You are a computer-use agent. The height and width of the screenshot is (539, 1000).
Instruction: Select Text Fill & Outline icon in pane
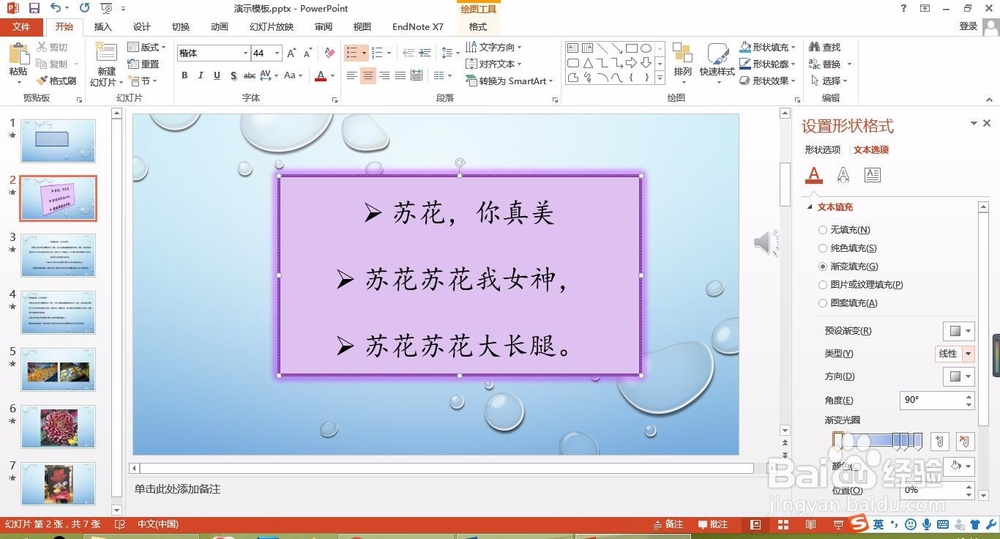[814, 175]
